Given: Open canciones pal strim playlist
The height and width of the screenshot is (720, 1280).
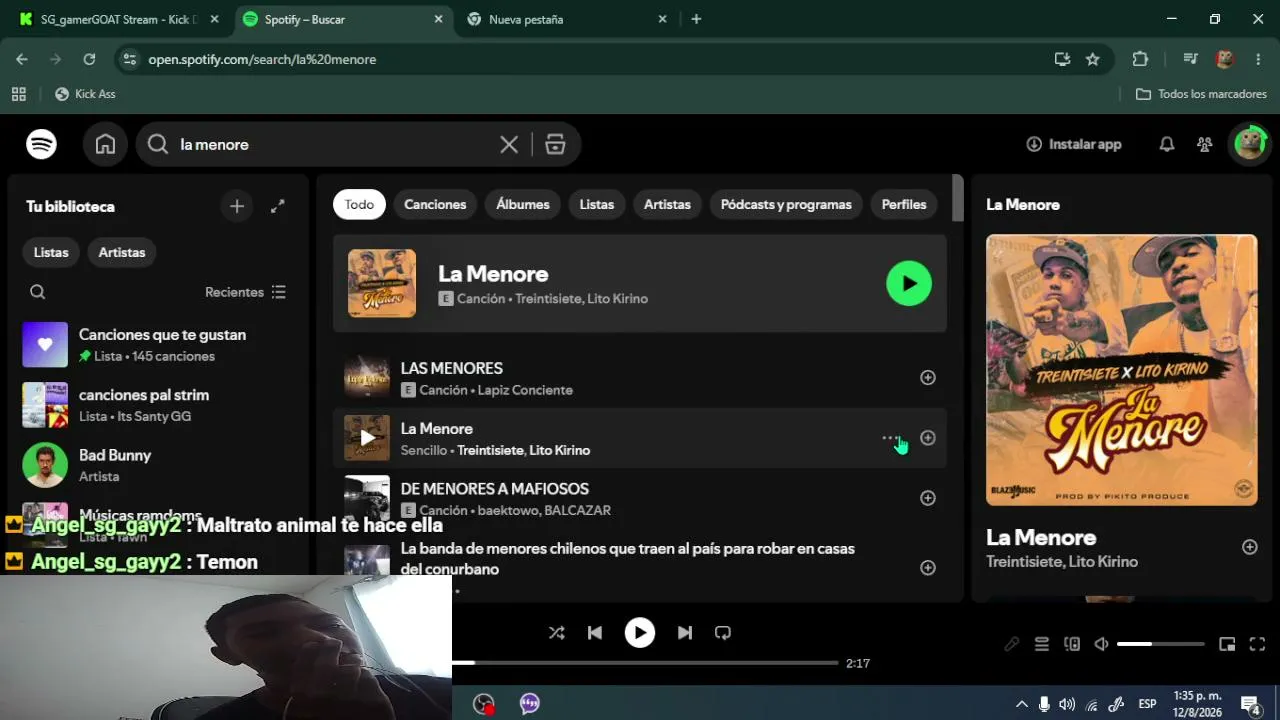Looking at the screenshot, I should point(158,405).
